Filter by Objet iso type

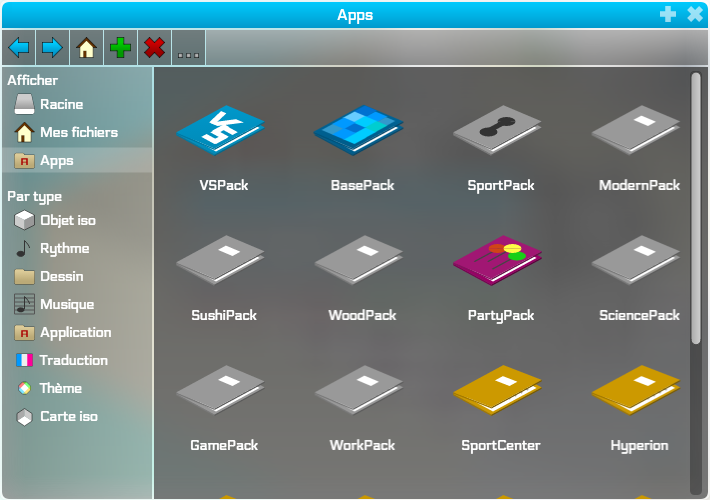coord(77,221)
